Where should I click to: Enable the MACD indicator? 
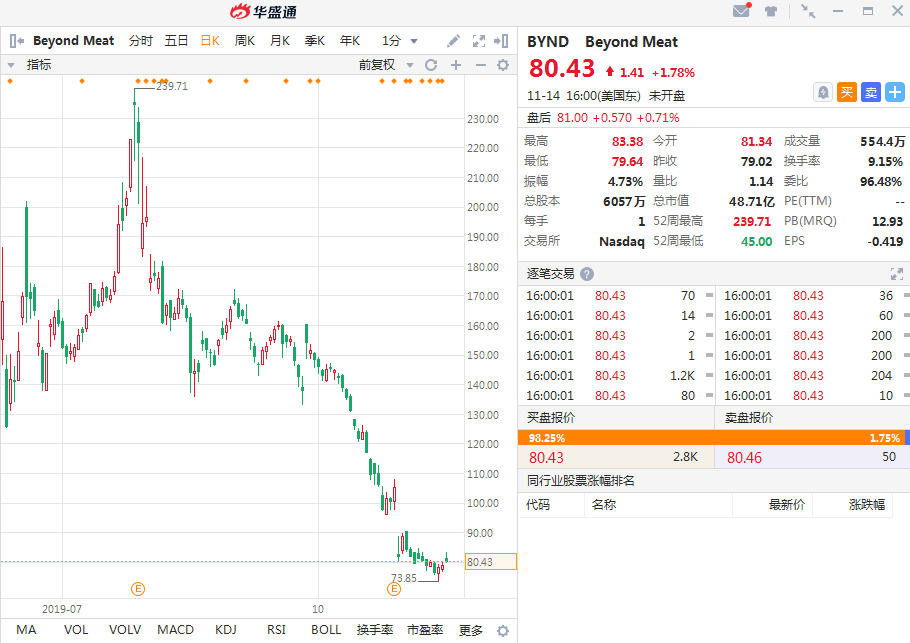175,630
